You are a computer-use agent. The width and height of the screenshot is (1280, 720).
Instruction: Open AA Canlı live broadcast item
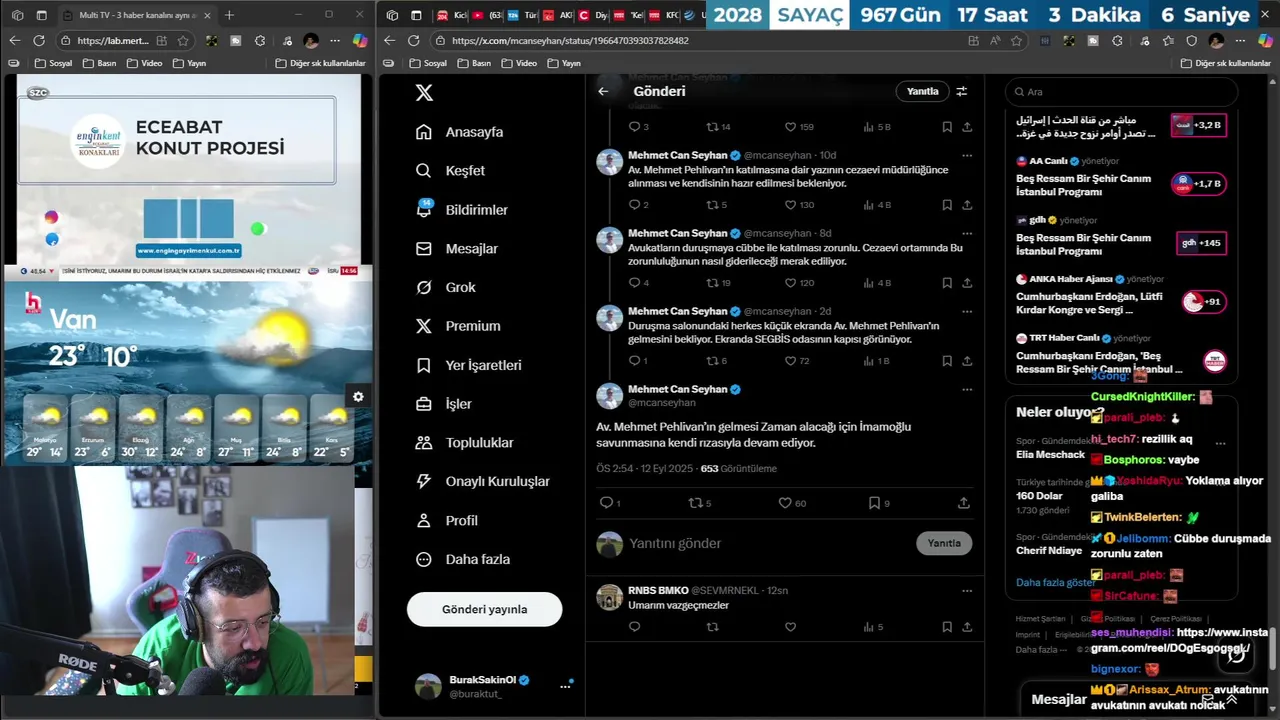coord(1121,178)
